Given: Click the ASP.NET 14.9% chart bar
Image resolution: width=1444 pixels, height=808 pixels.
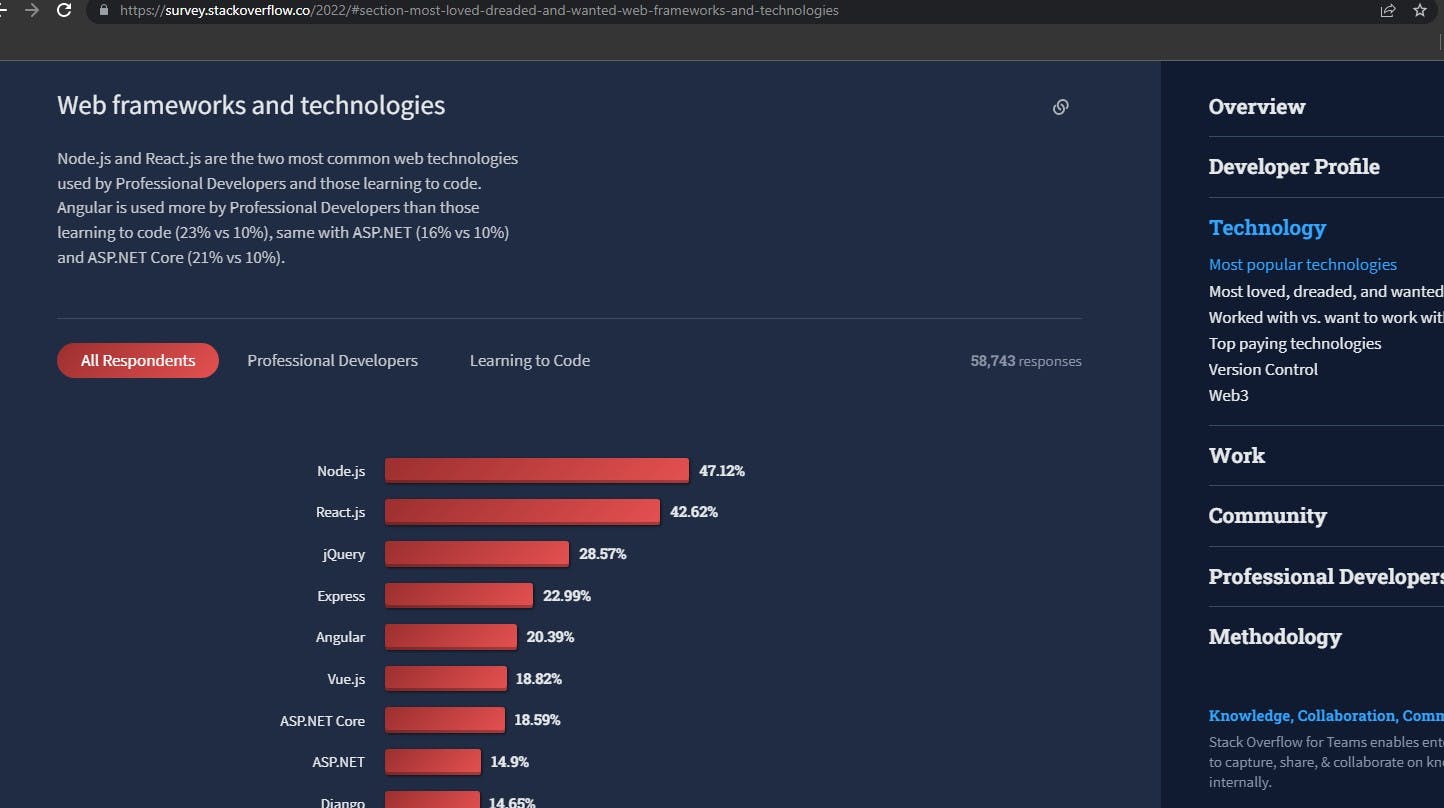Looking at the screenshot, I should point(433,762).
